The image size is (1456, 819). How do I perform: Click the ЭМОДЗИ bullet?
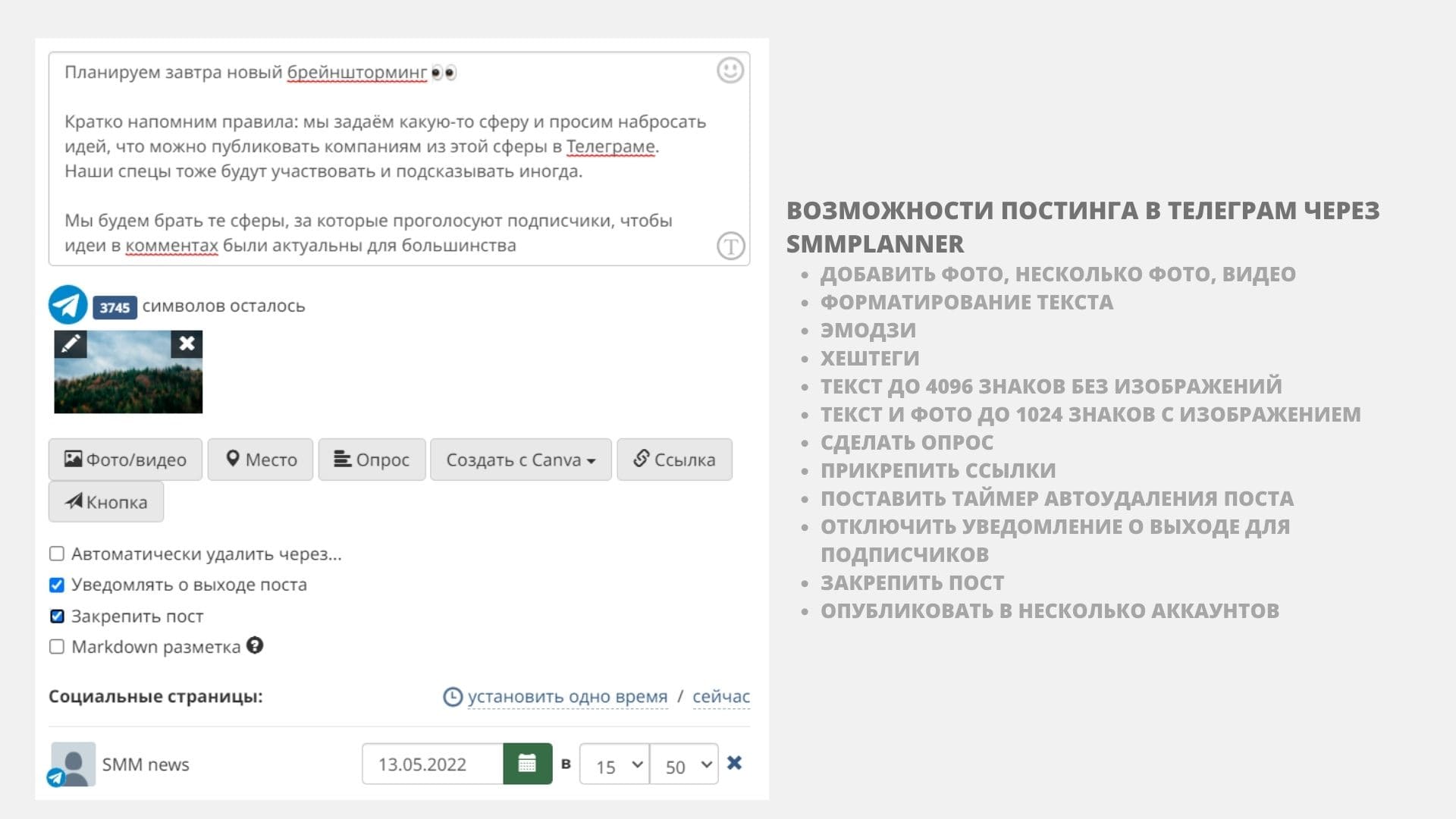point(868,330)
